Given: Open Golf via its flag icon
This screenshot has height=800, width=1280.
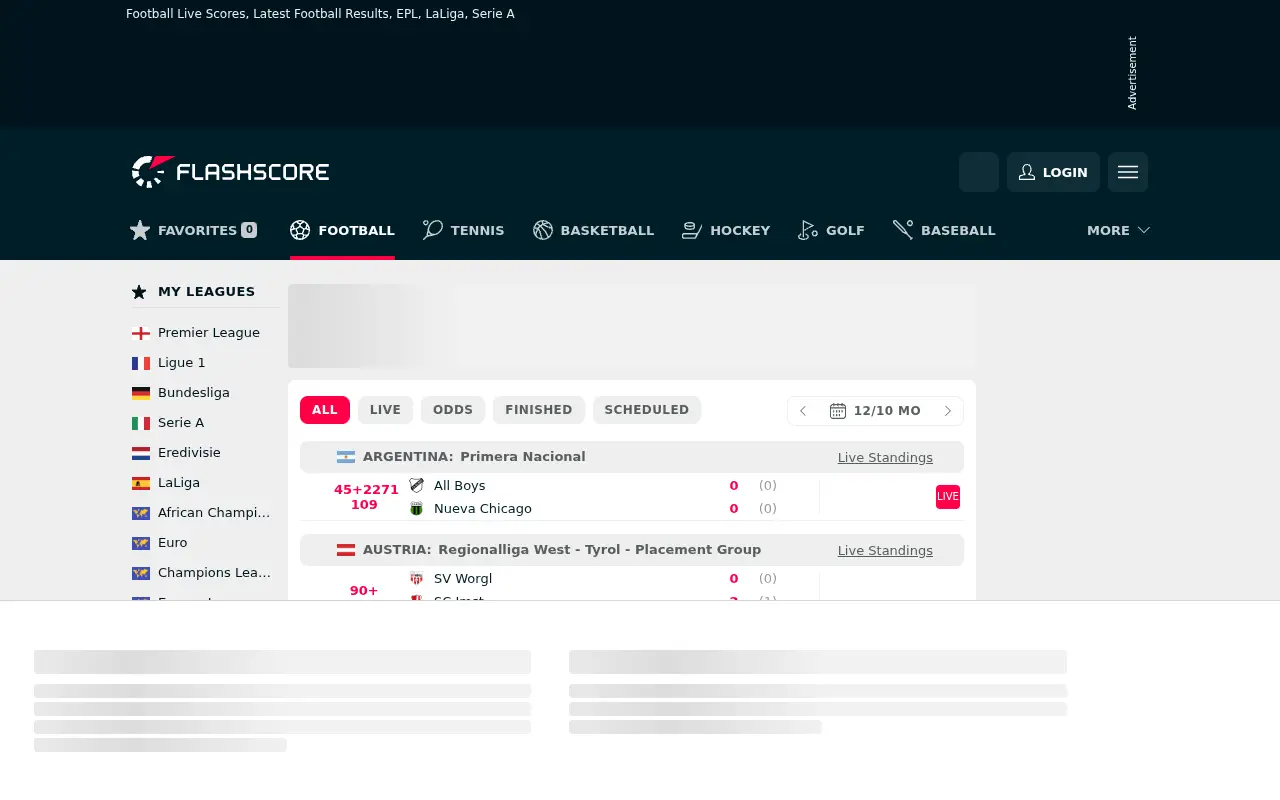Looking at the screenshot, I should click(x=808, y=230).
